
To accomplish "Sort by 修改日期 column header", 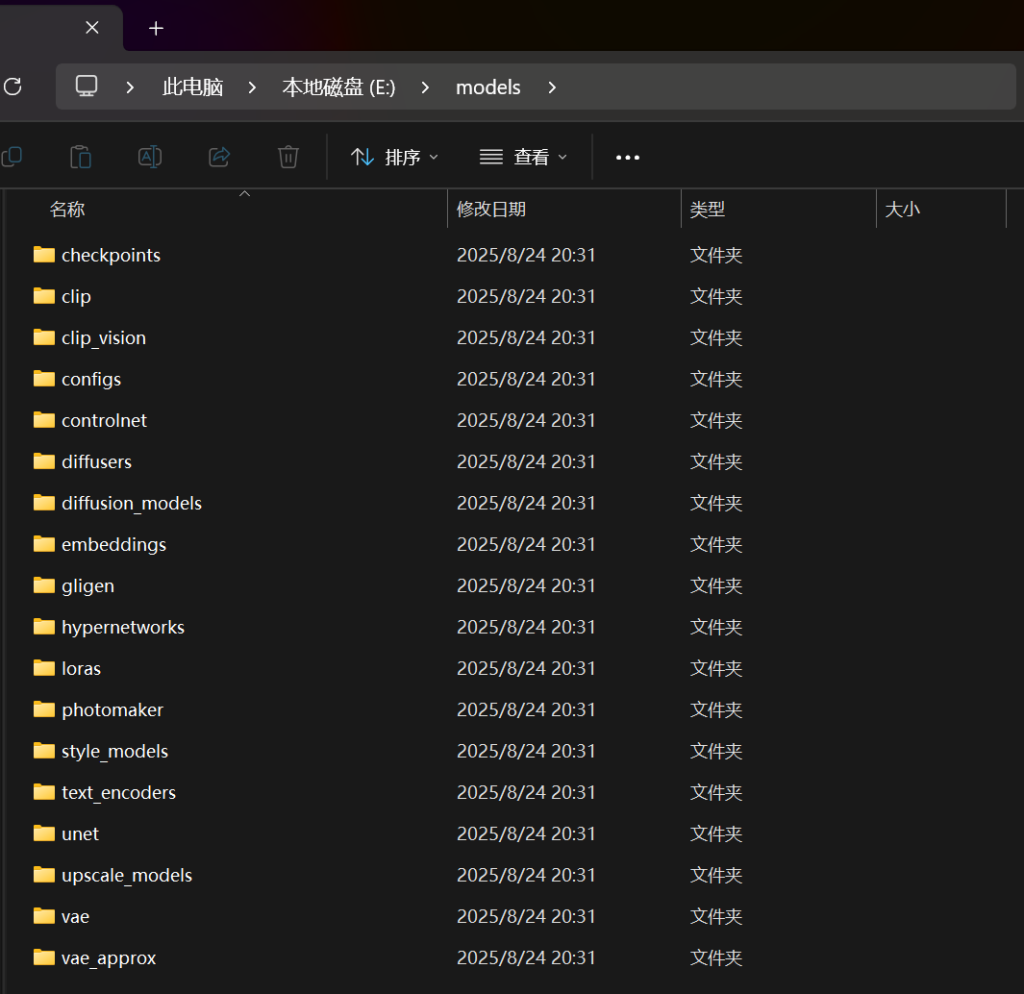I will pyautogui.click(x=491, y=209).
